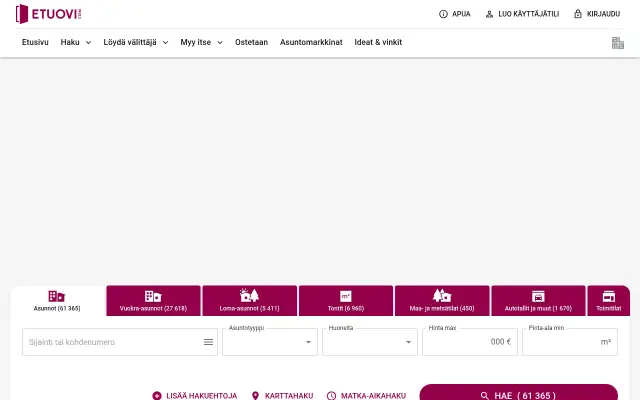Screen dimensions: 640x400
Task: Click the plus icon beside Lisää hakuehtoja
Action: [157, 396]
